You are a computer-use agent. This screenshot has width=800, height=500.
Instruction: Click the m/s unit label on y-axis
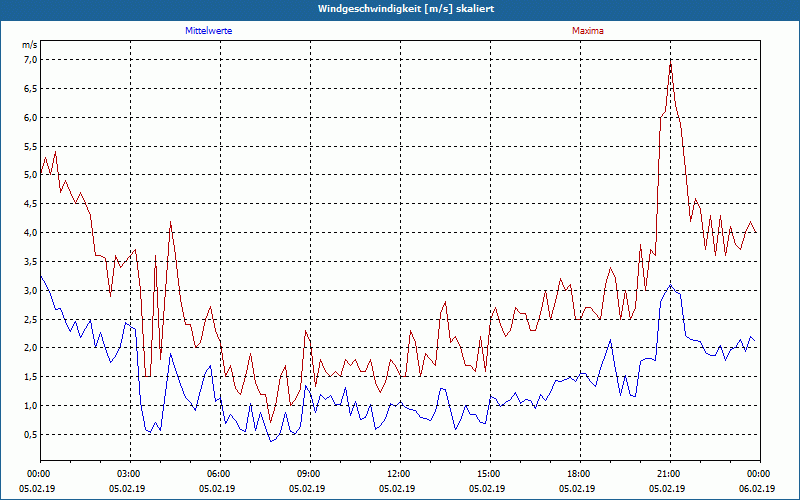click(x=30, y=45)
